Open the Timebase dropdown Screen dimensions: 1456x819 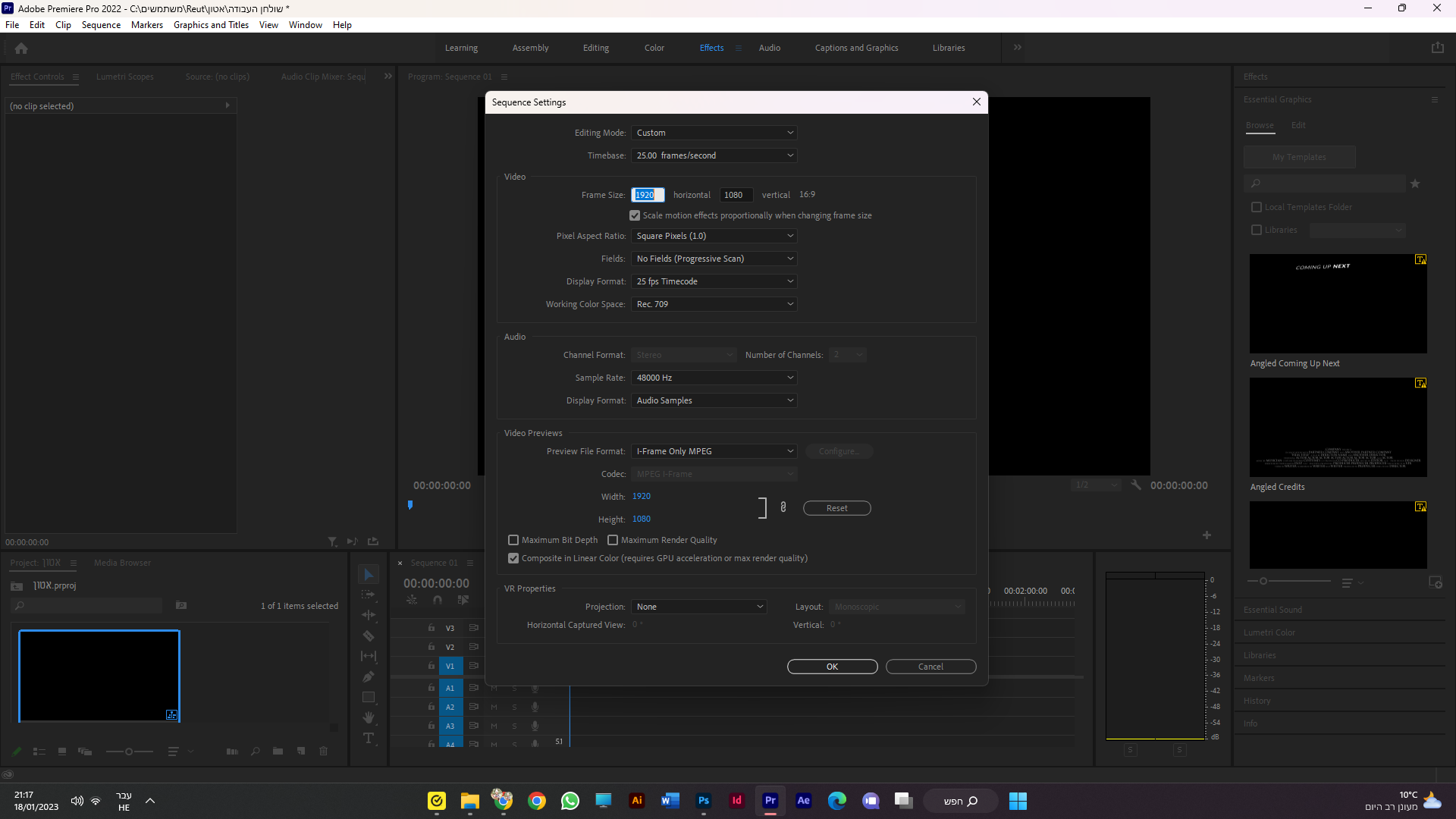pos(714,155)
